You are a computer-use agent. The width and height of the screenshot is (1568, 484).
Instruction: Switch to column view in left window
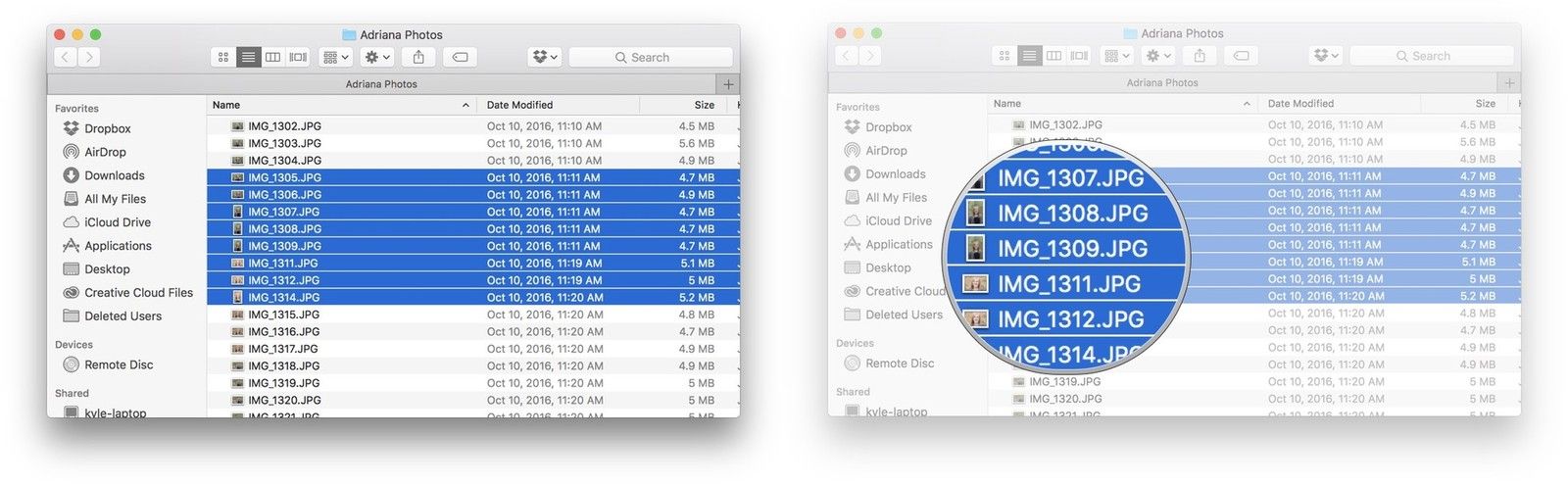point(273,58)
